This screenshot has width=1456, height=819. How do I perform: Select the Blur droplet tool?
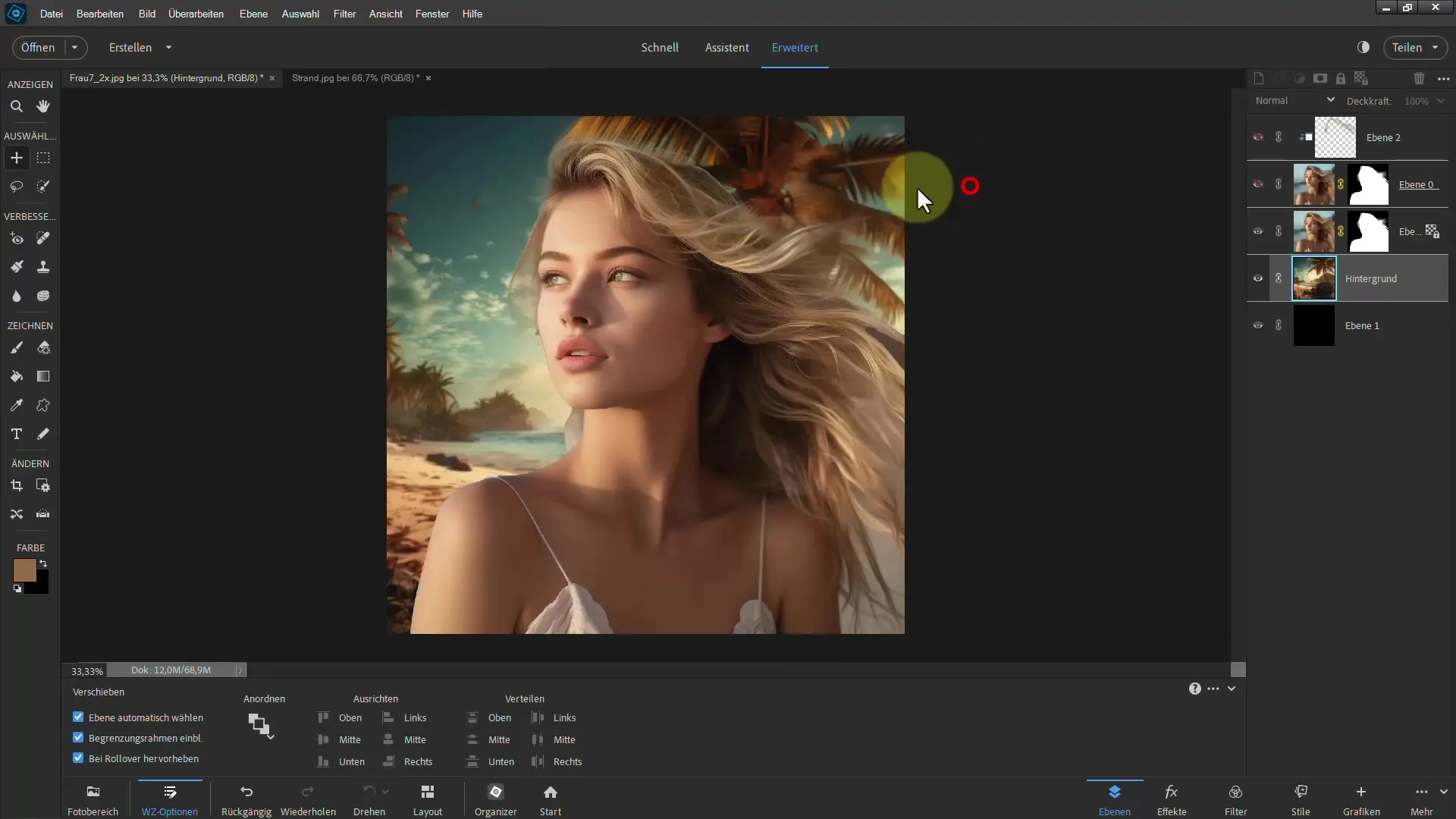[x=17, y=296]
